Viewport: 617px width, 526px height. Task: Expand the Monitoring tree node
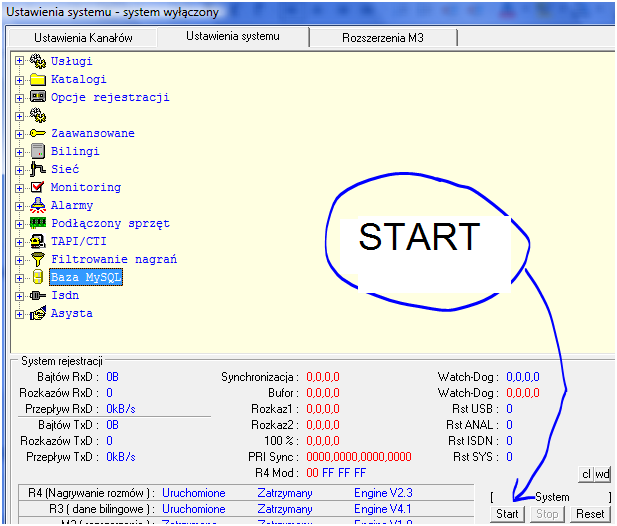(19, 188)
